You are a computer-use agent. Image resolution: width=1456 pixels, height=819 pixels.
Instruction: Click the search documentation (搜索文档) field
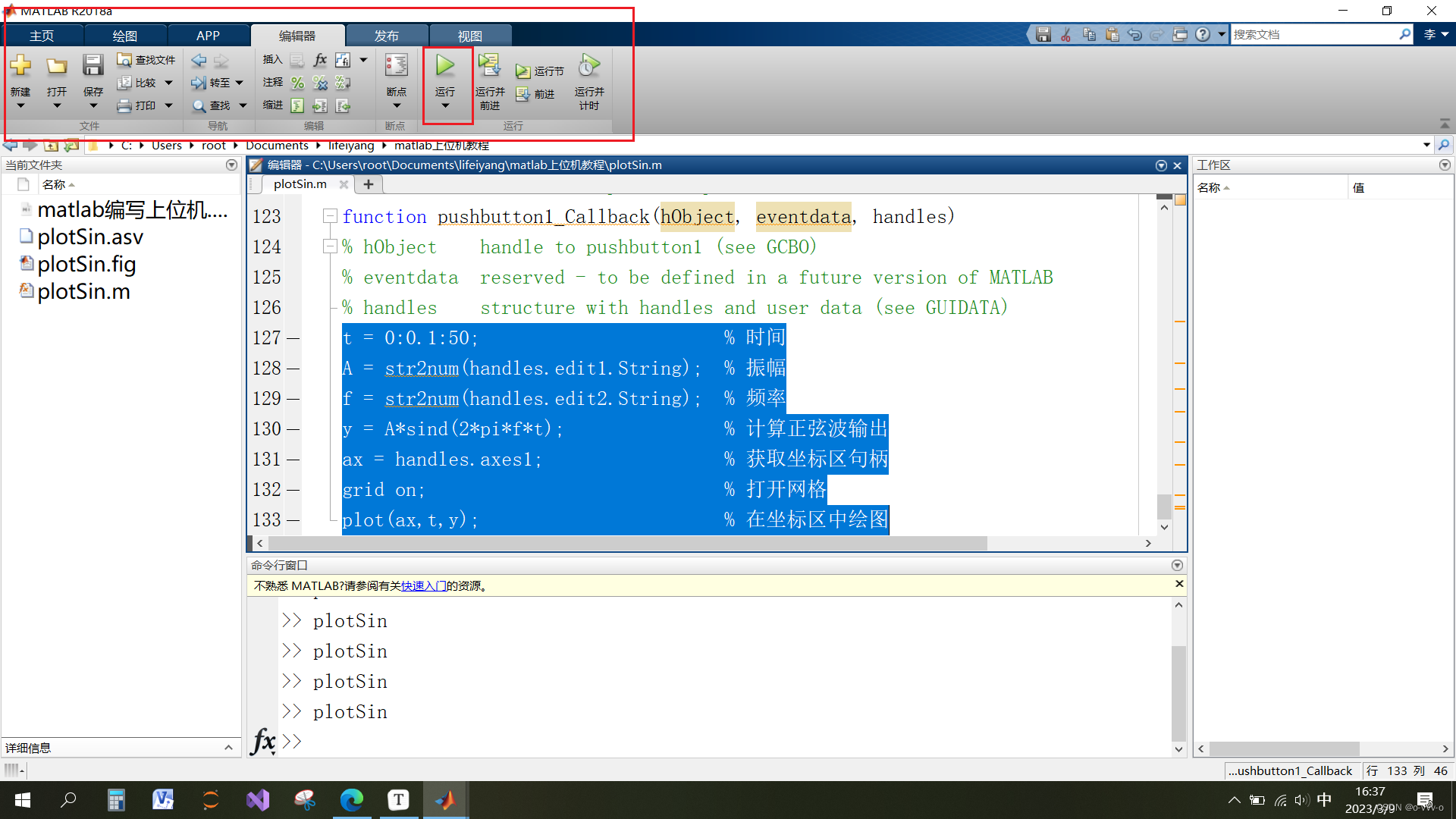pyautogui.click(x=1312, y=35)
